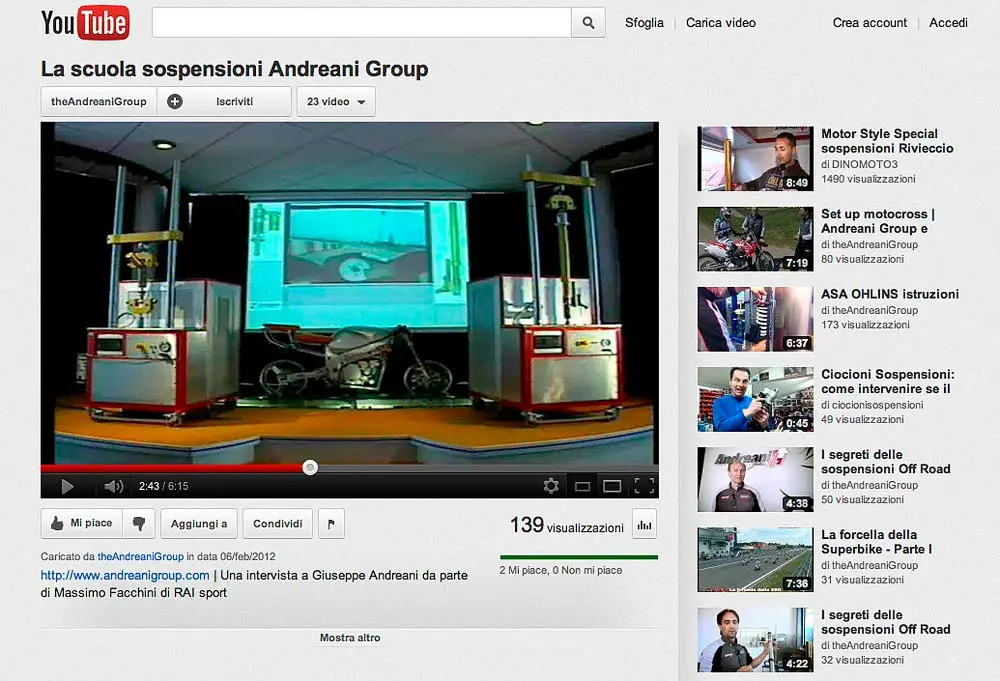This screenshot has width=1000, height=681.
Task: Click the video progress bar scrubber
Action: click(310, 467)
